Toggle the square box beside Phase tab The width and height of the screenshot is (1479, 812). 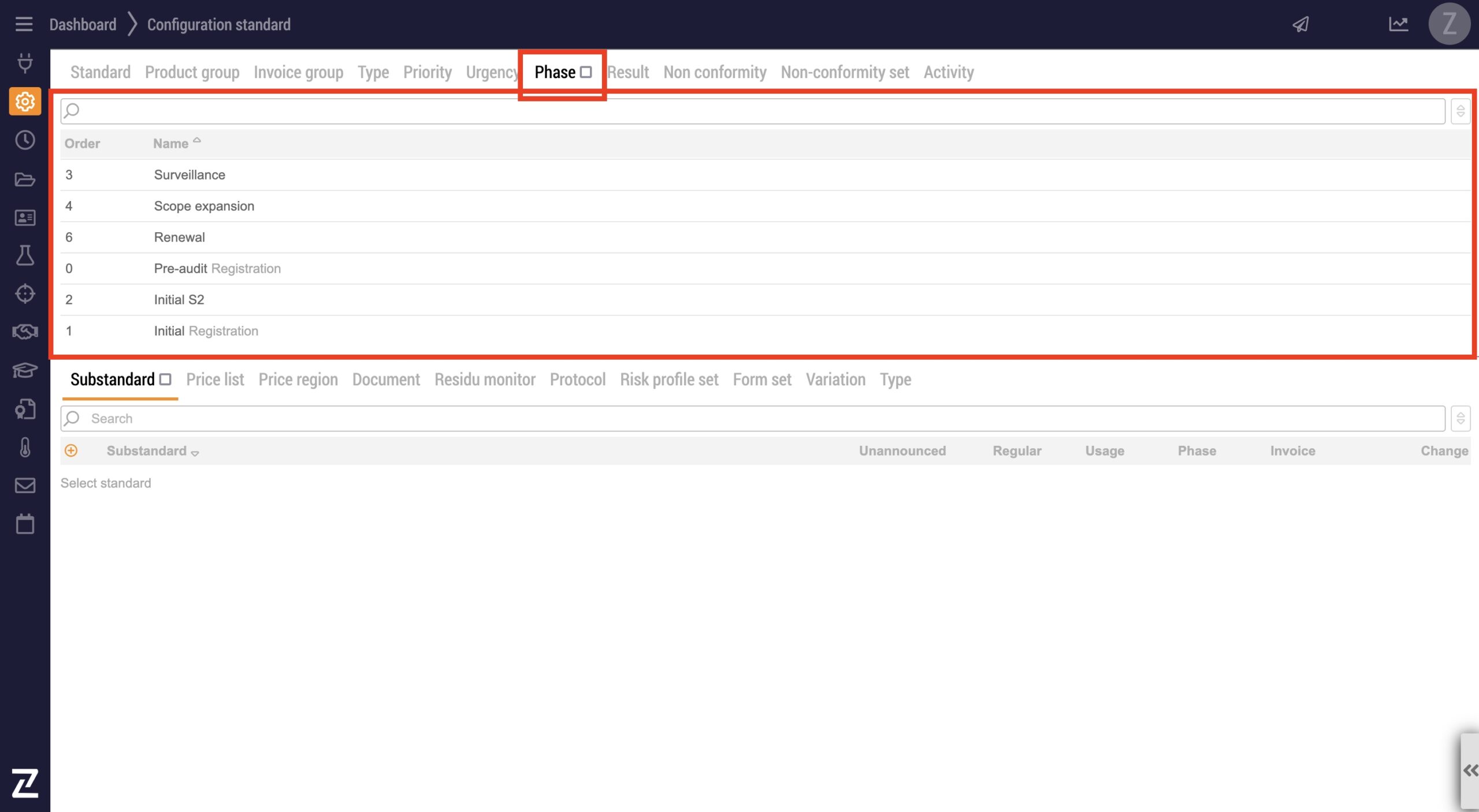pos(586,72)
